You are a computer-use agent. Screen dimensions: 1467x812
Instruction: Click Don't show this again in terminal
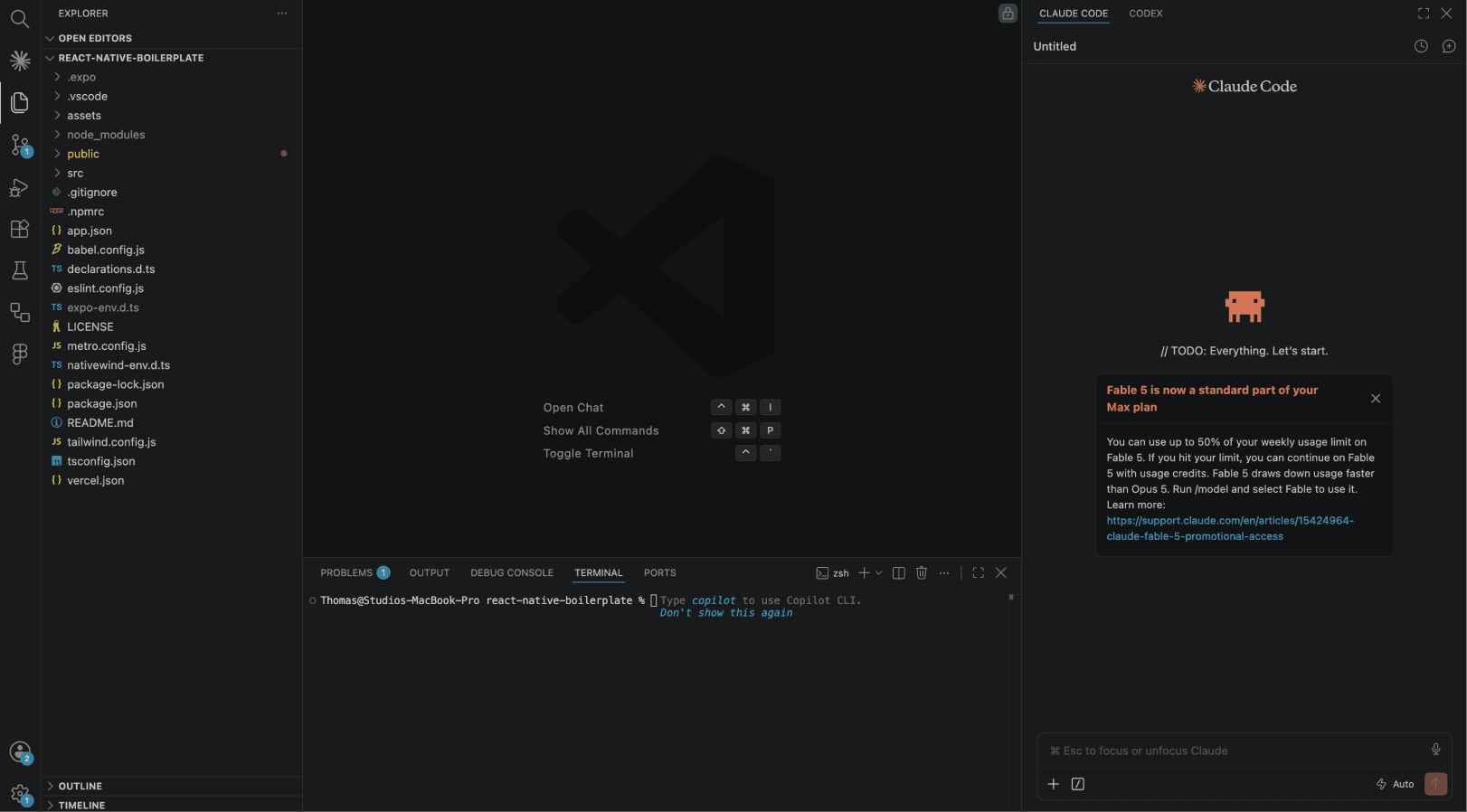point(726,613)
